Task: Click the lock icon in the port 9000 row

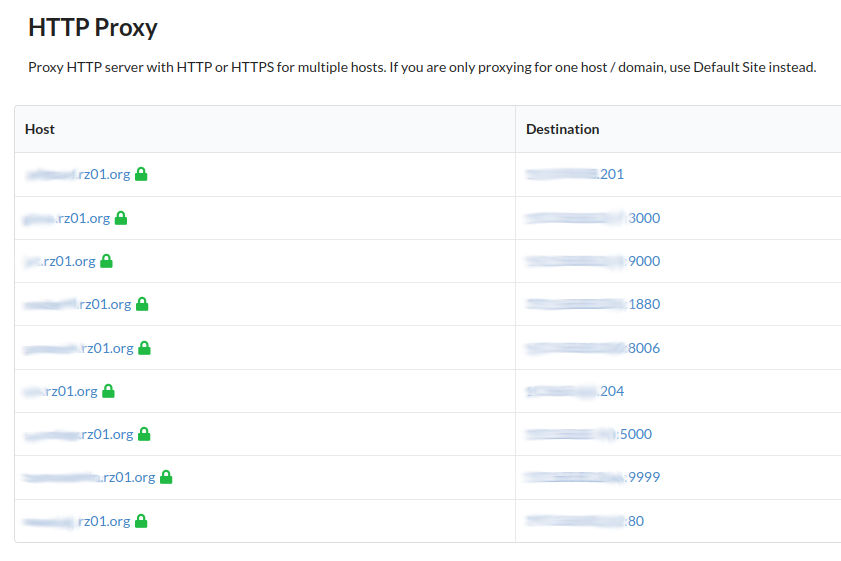Action: pos(106,261)
